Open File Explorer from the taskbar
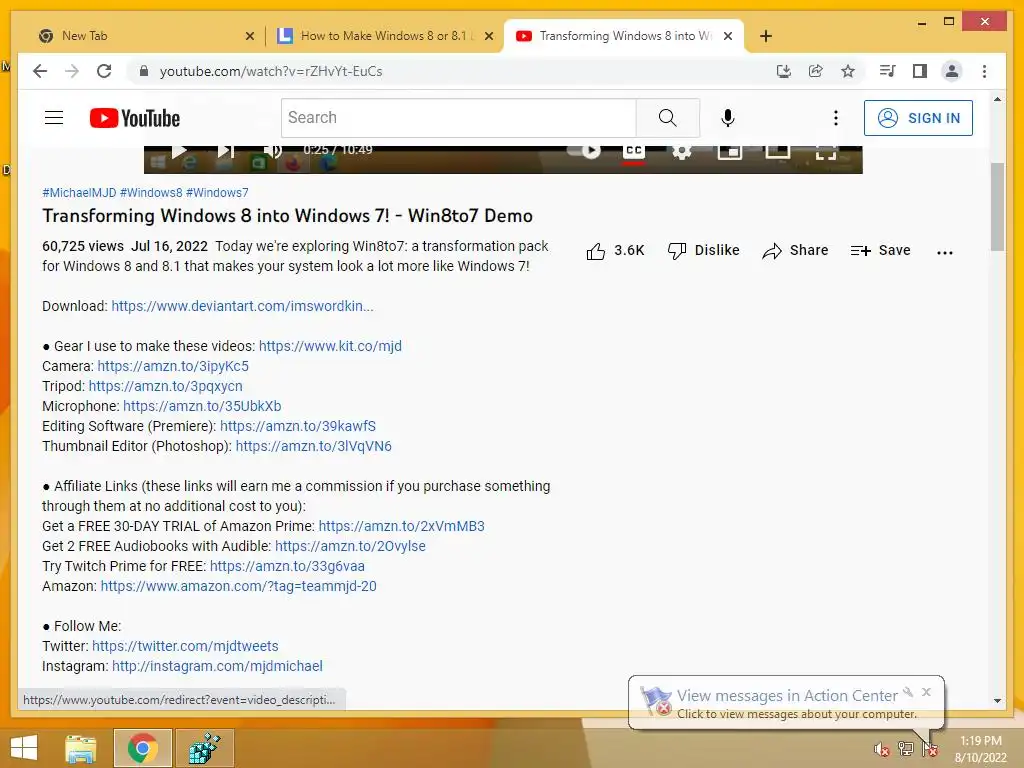Viewport: 1024px width, 768px height. coord(80,748)
